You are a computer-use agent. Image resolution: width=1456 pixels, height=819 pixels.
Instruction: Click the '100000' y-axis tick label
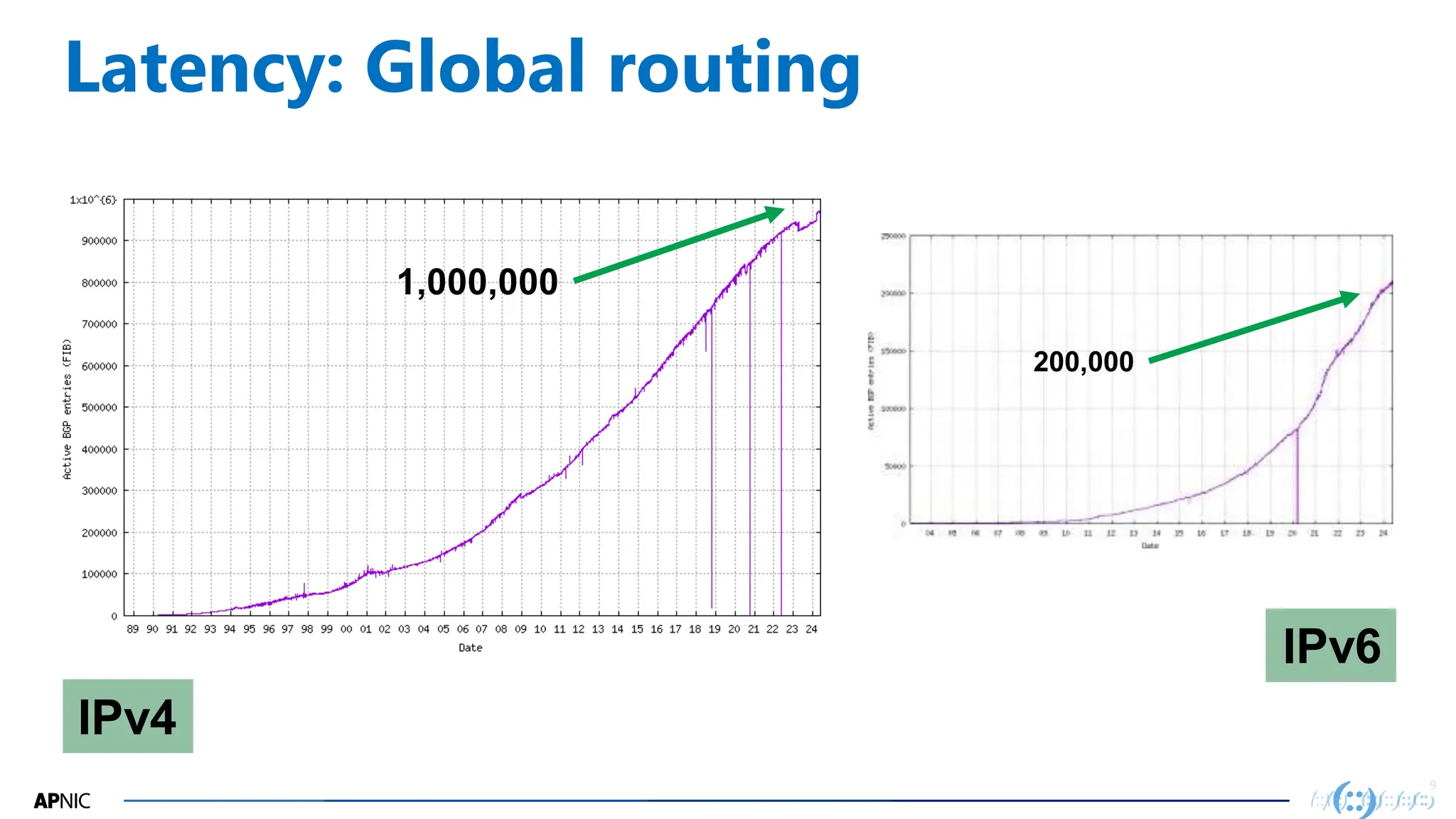[x=100, y=574]
